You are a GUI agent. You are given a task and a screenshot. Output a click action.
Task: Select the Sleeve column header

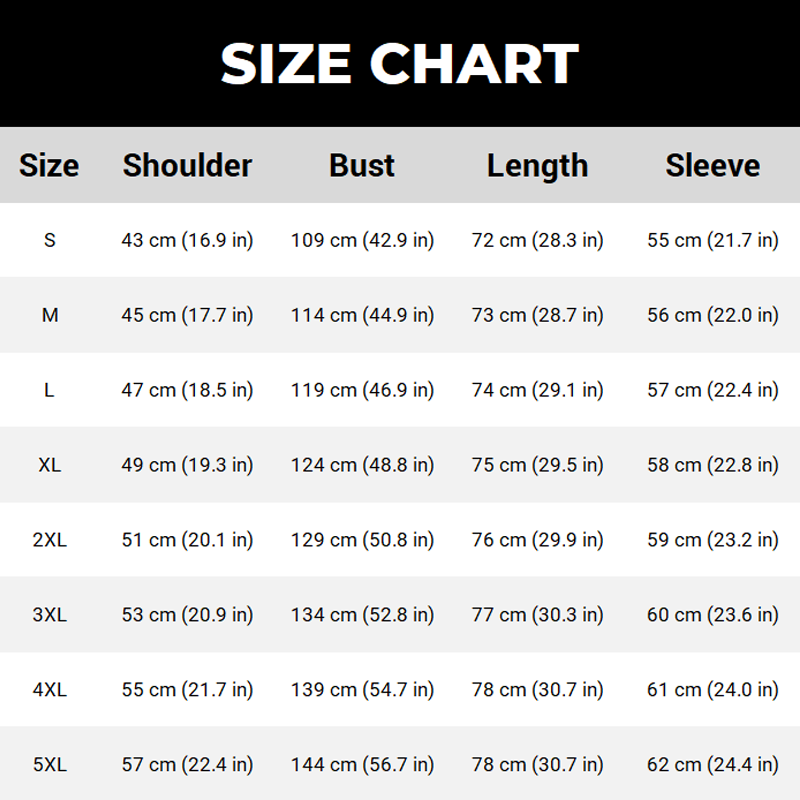(712, 165)
